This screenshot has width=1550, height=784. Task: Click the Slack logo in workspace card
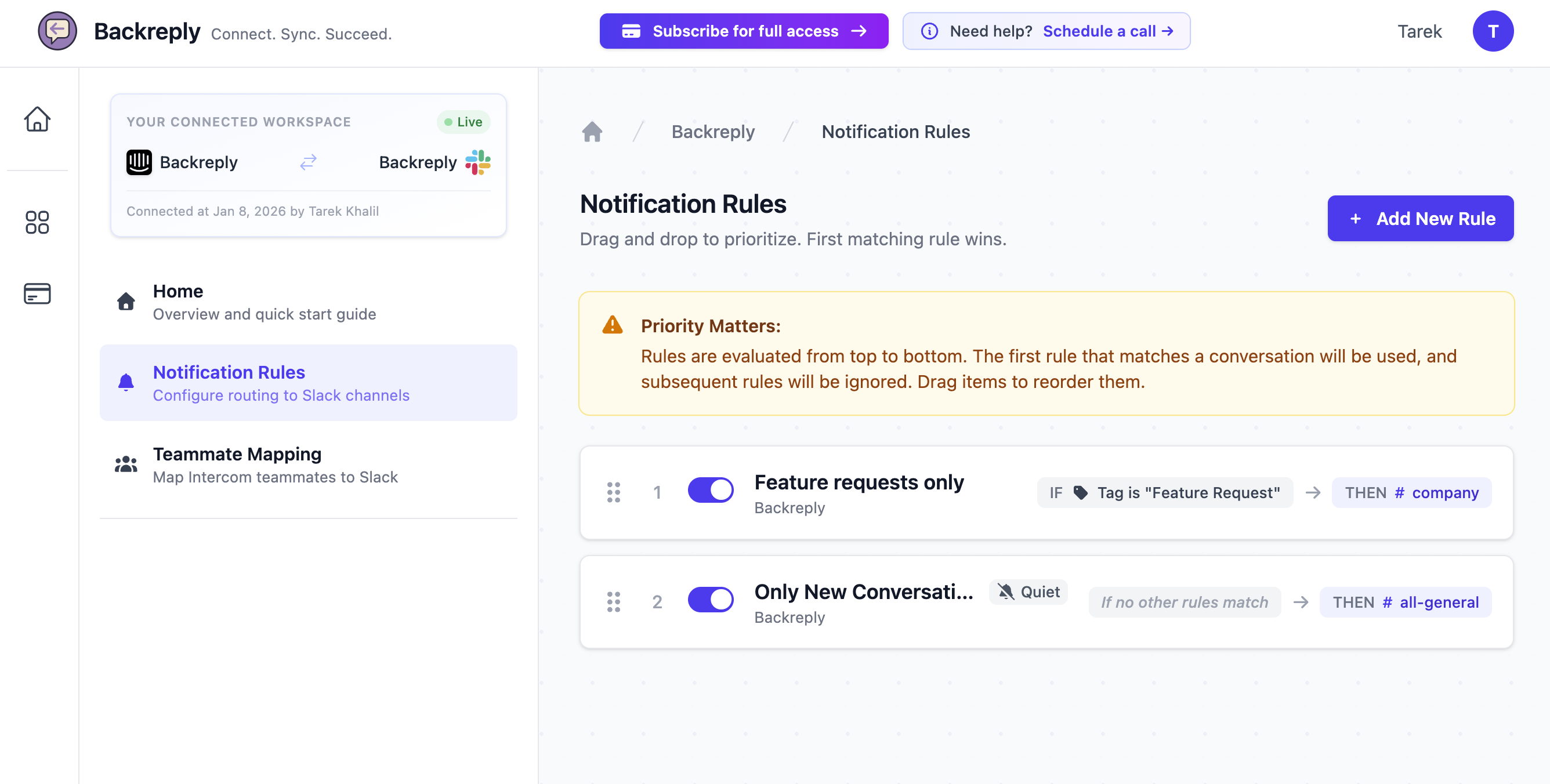pos(477,162)
